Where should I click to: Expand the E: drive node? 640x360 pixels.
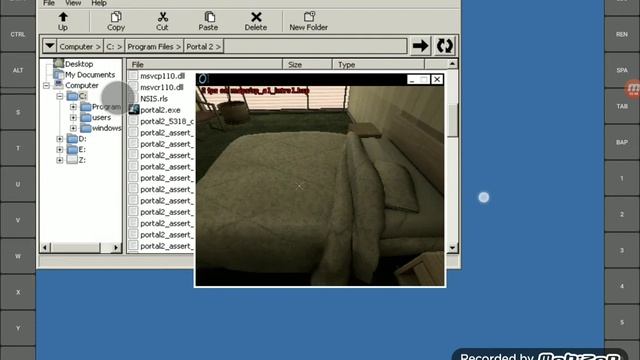coord(60,149)
